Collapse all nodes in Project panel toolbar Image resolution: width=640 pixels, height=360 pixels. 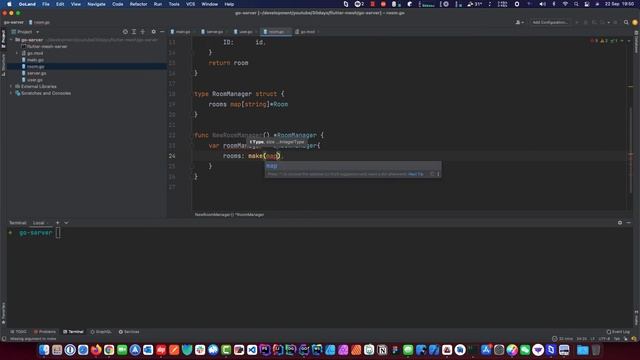pos(142,32)
